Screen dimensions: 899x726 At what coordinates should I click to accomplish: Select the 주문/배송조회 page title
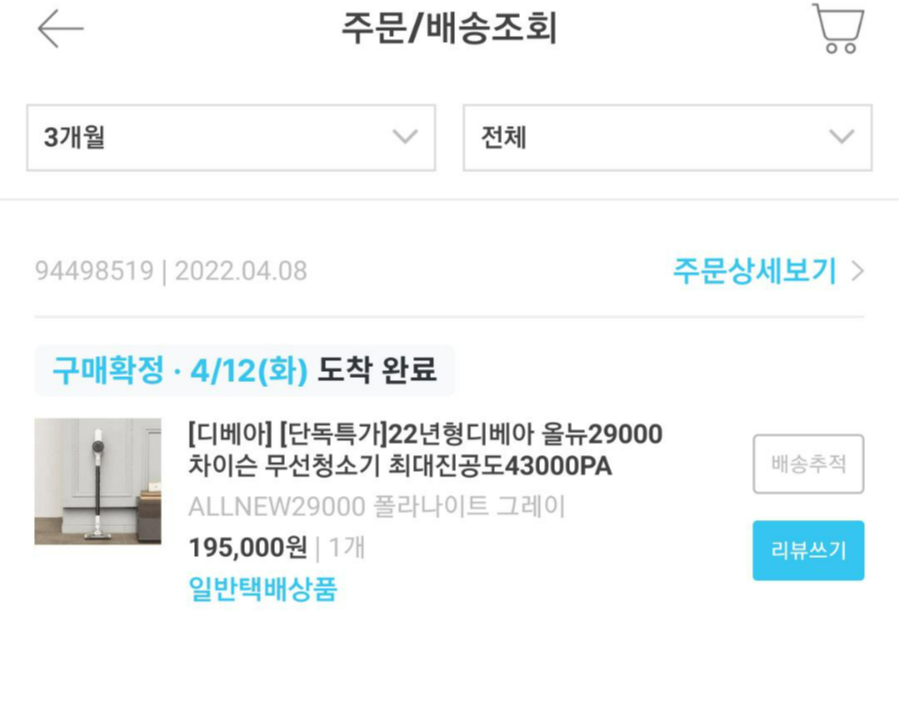coord(449,28)
